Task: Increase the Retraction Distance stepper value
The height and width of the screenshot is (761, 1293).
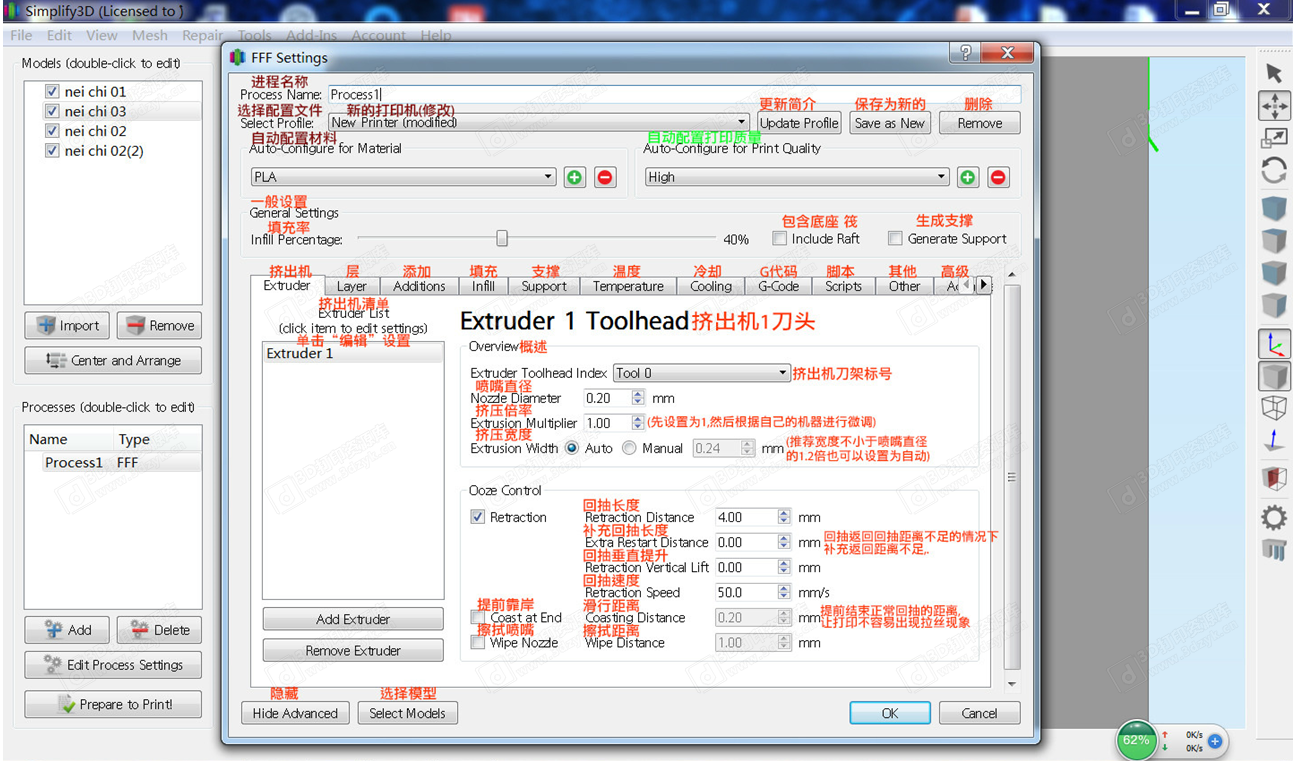Action: 784,513
